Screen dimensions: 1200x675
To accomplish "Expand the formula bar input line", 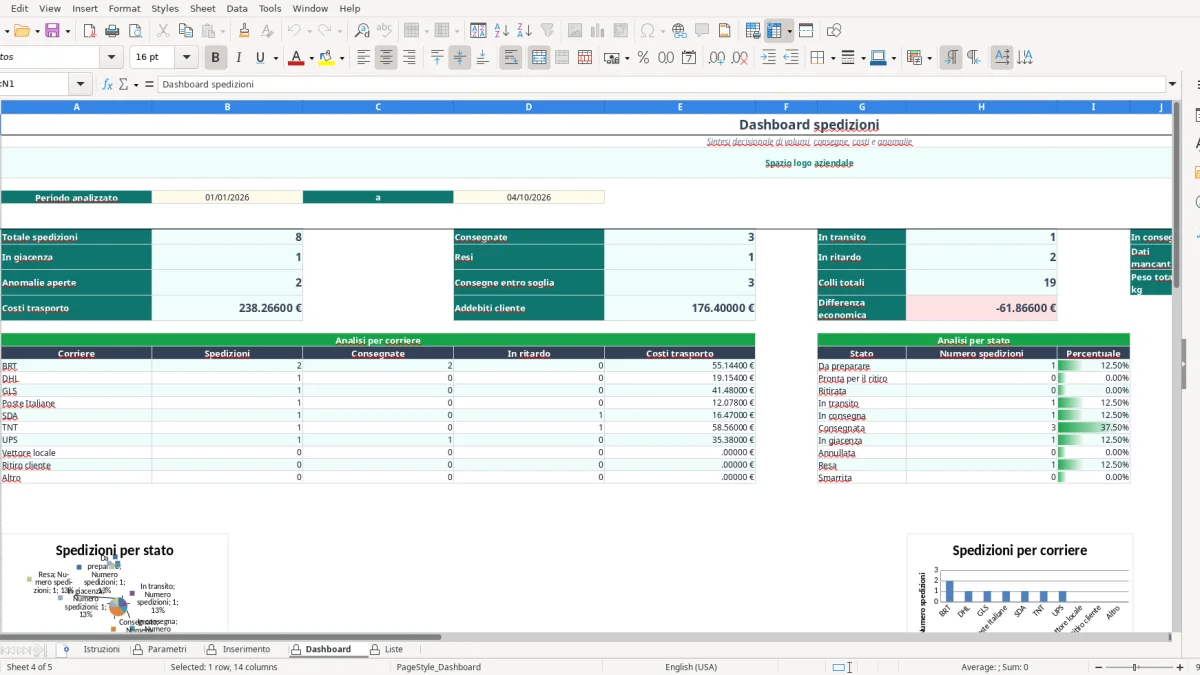I will tap(1172, 84).
